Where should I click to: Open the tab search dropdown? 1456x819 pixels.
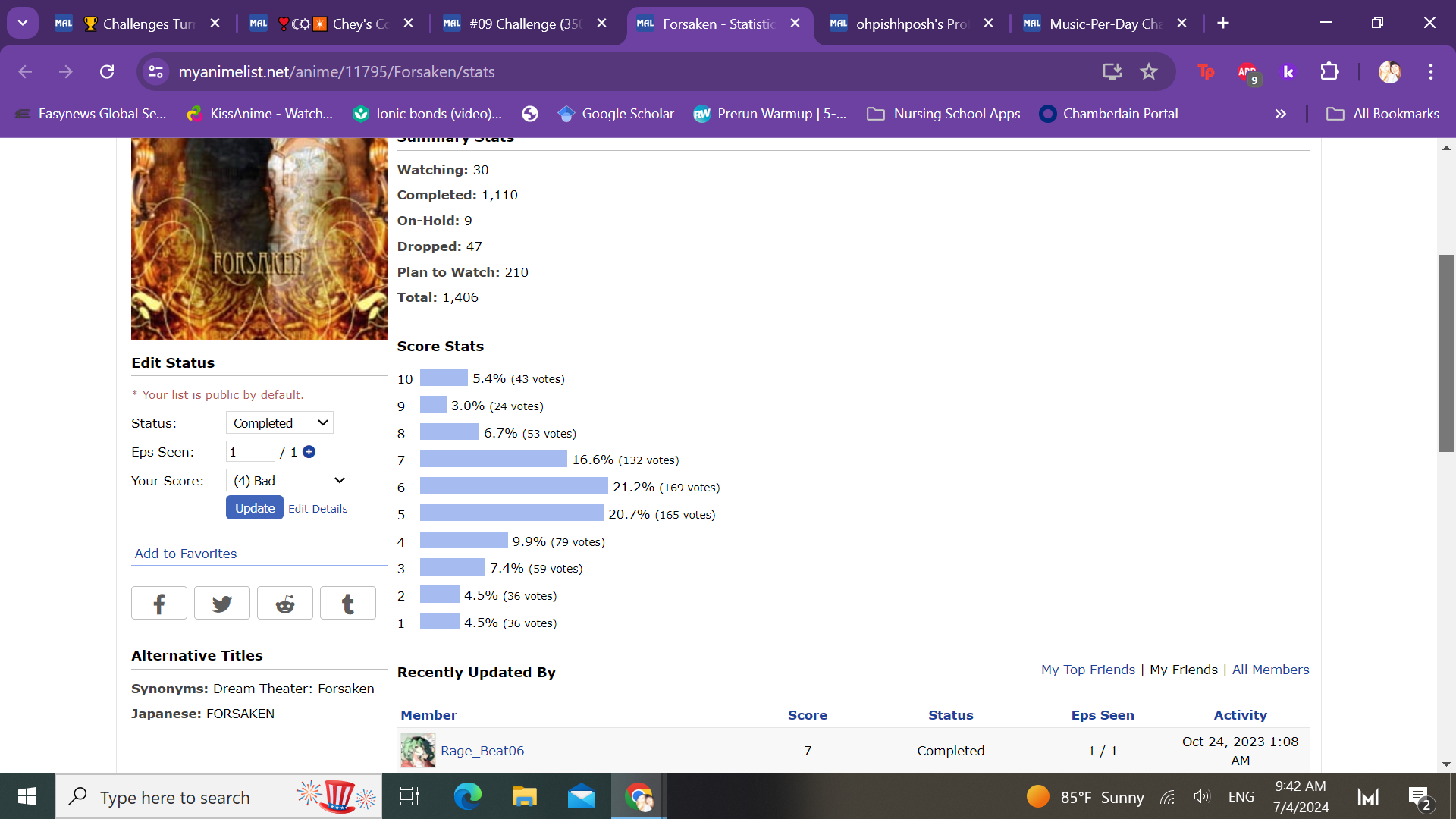click(x=23, y=23)
